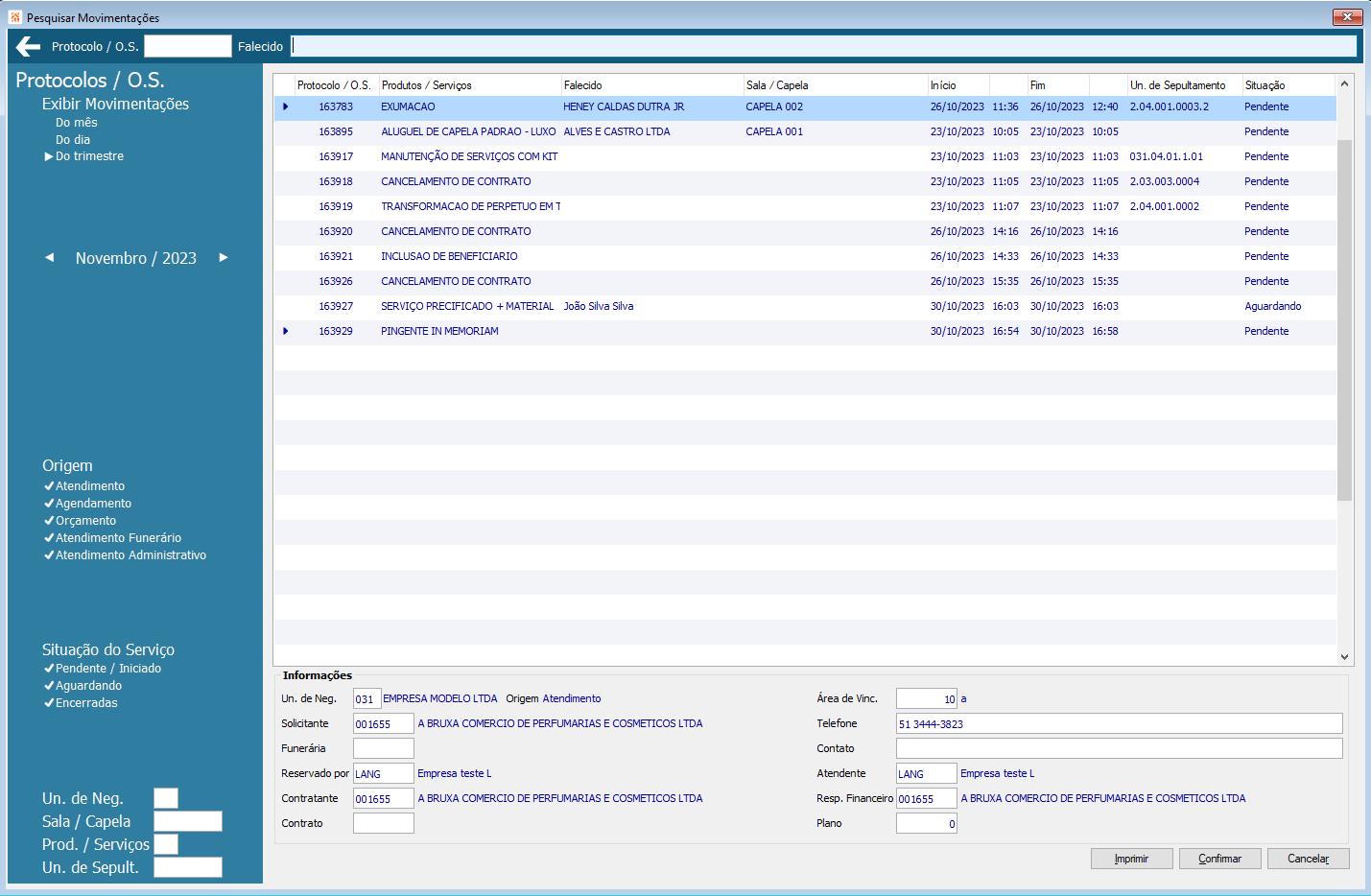This screenshot has height=896, width=1371.
Task: Go to previous month arrow
Action: [x=50, y=257]
